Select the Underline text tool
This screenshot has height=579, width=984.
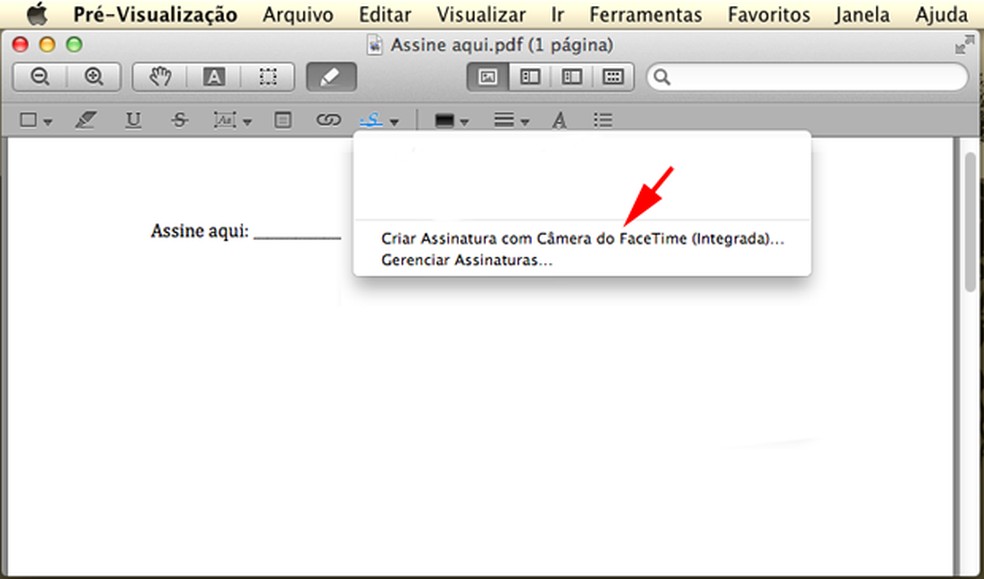[133, 120]
